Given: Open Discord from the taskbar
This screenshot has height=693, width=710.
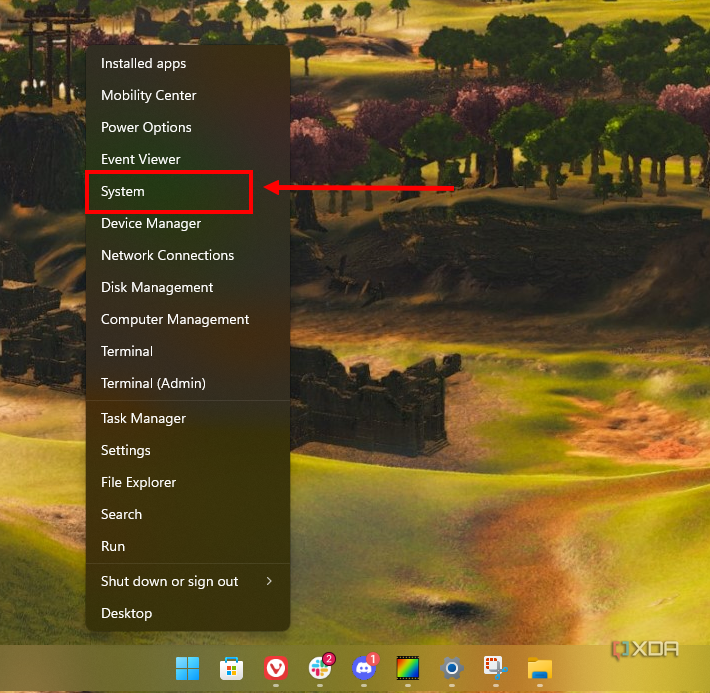Looking at the screenshot, I should click(364, 668).
